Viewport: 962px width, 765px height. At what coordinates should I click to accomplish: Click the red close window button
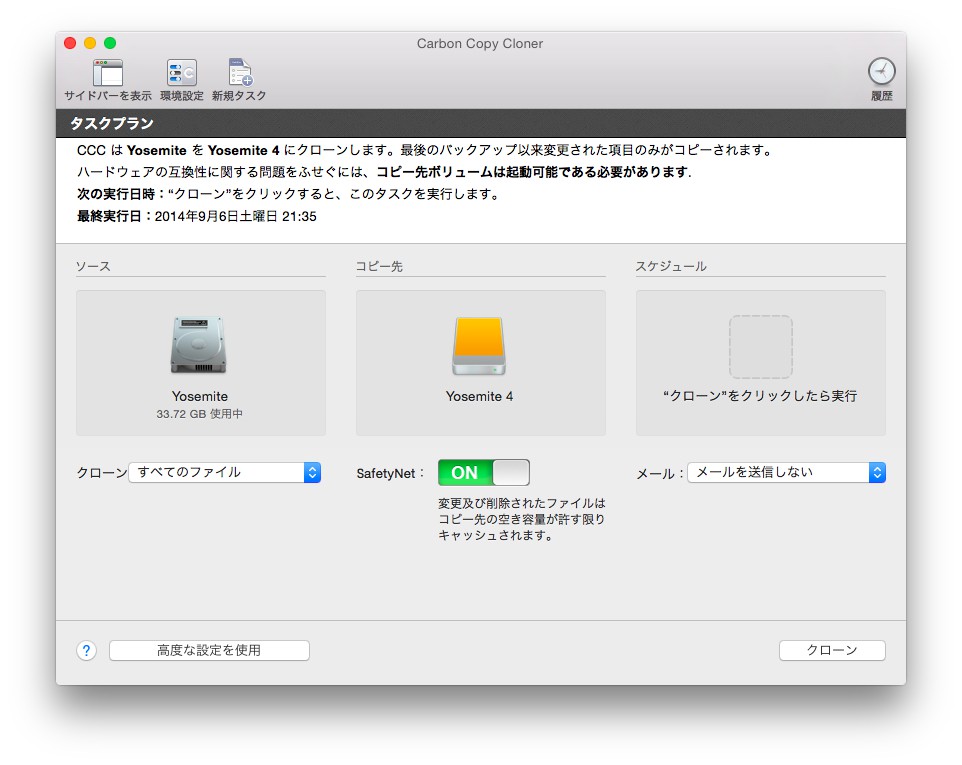coord(70,43)
